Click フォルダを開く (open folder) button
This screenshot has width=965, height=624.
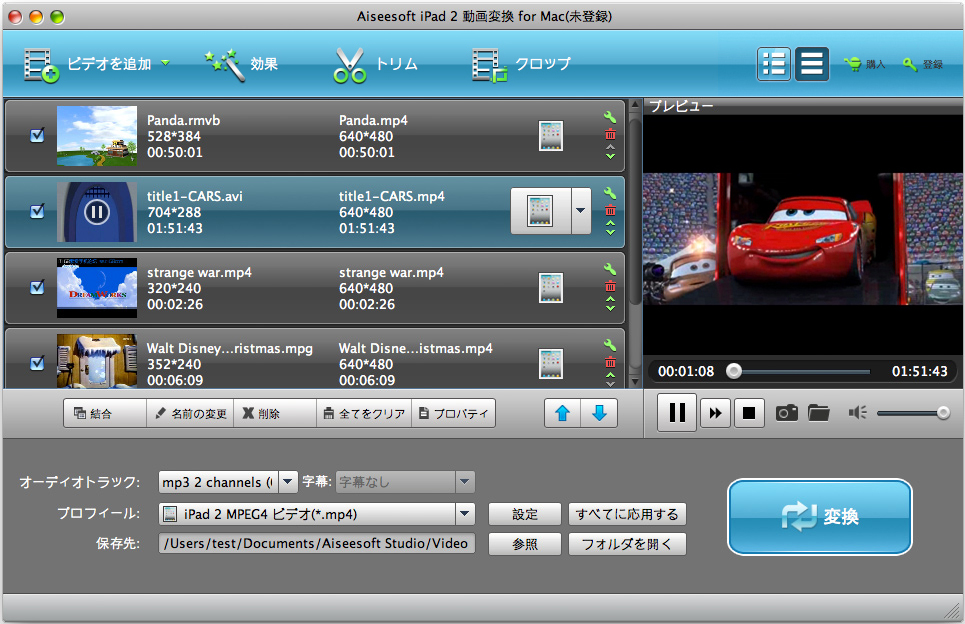pos(627,544)
